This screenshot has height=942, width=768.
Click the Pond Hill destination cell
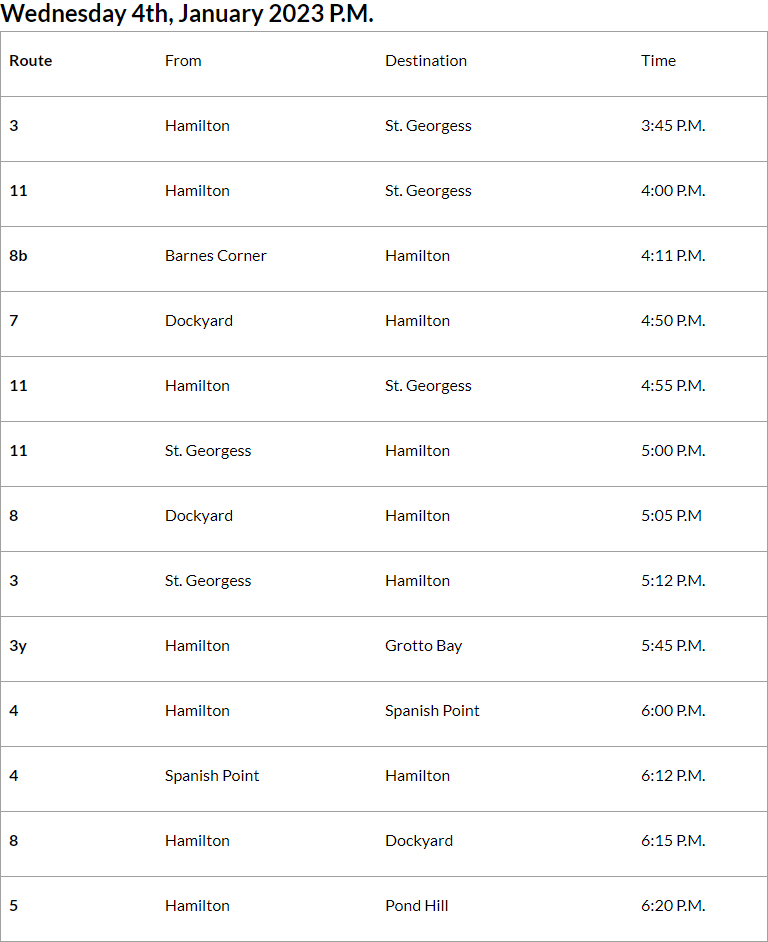coord(417,906)
